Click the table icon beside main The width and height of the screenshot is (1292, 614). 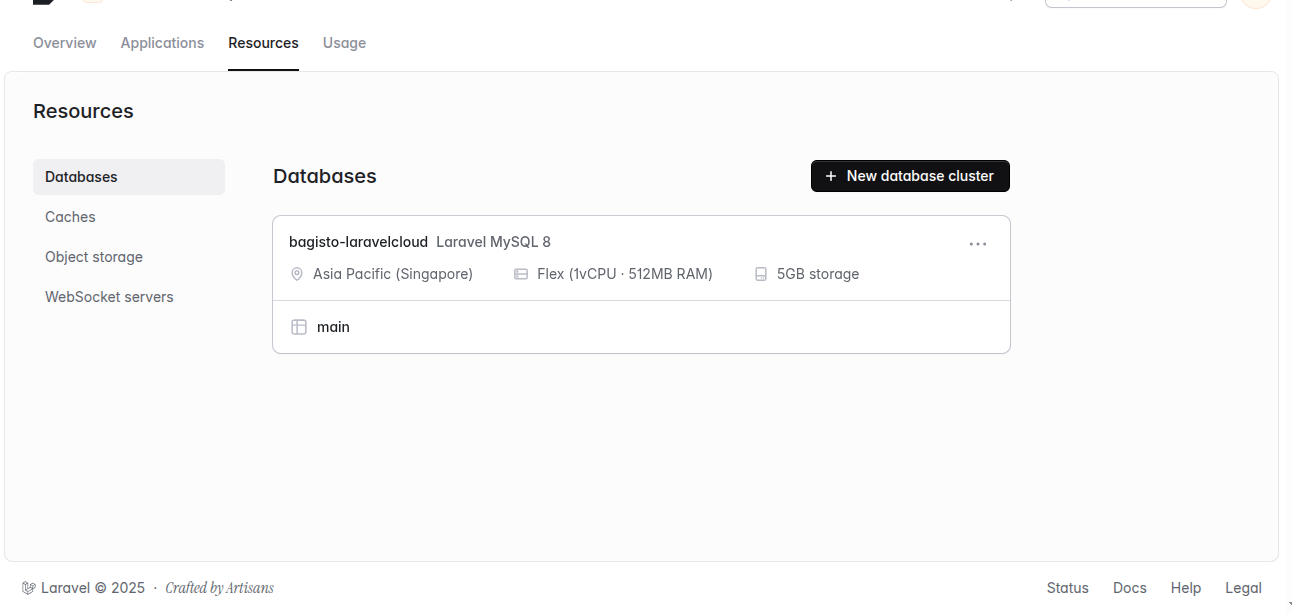click(x=299, y=327)
